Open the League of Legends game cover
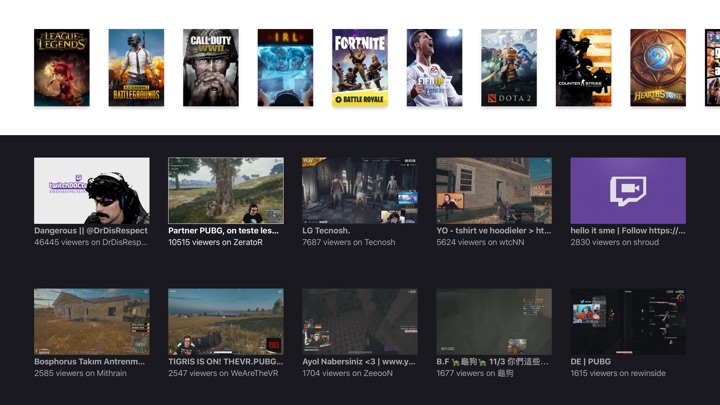Screen dimensions: 720x405 pyautogui.click(x=62, y=68)
